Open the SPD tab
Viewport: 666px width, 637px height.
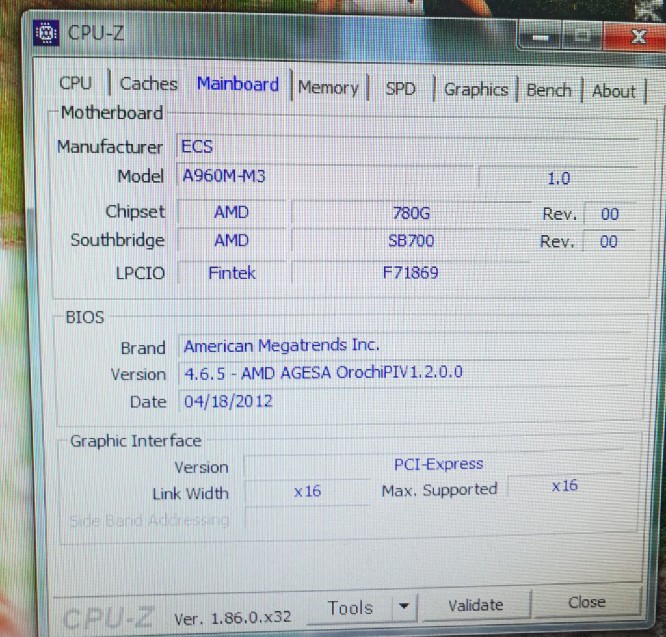coord(400,89)
